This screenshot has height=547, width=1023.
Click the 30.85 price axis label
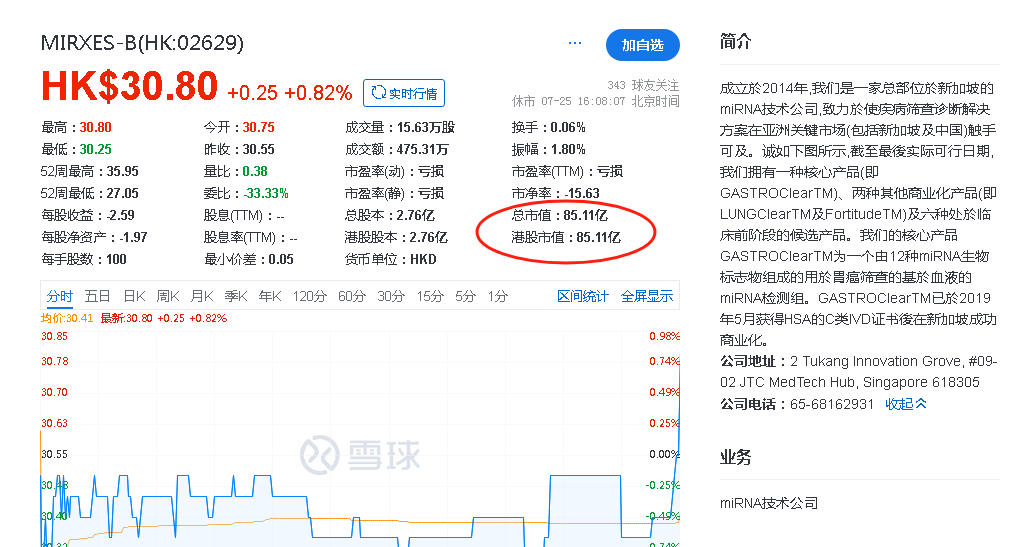pyautogui.click(x=54, y=337)
